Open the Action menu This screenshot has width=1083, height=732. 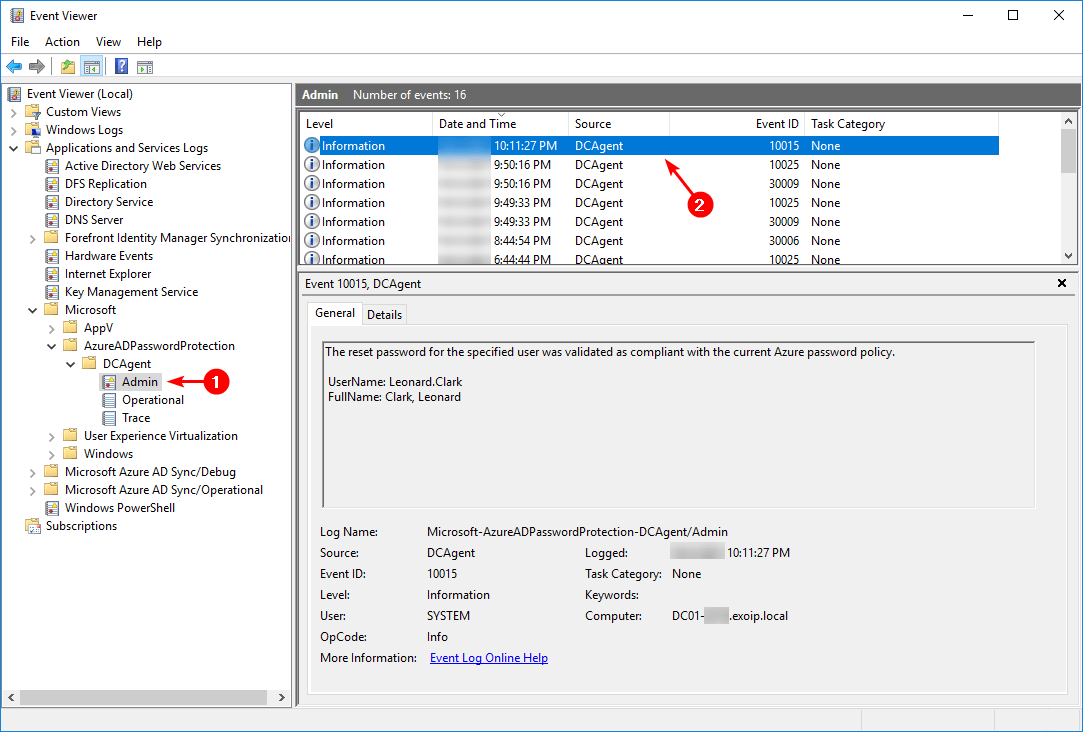click(62, 42)
